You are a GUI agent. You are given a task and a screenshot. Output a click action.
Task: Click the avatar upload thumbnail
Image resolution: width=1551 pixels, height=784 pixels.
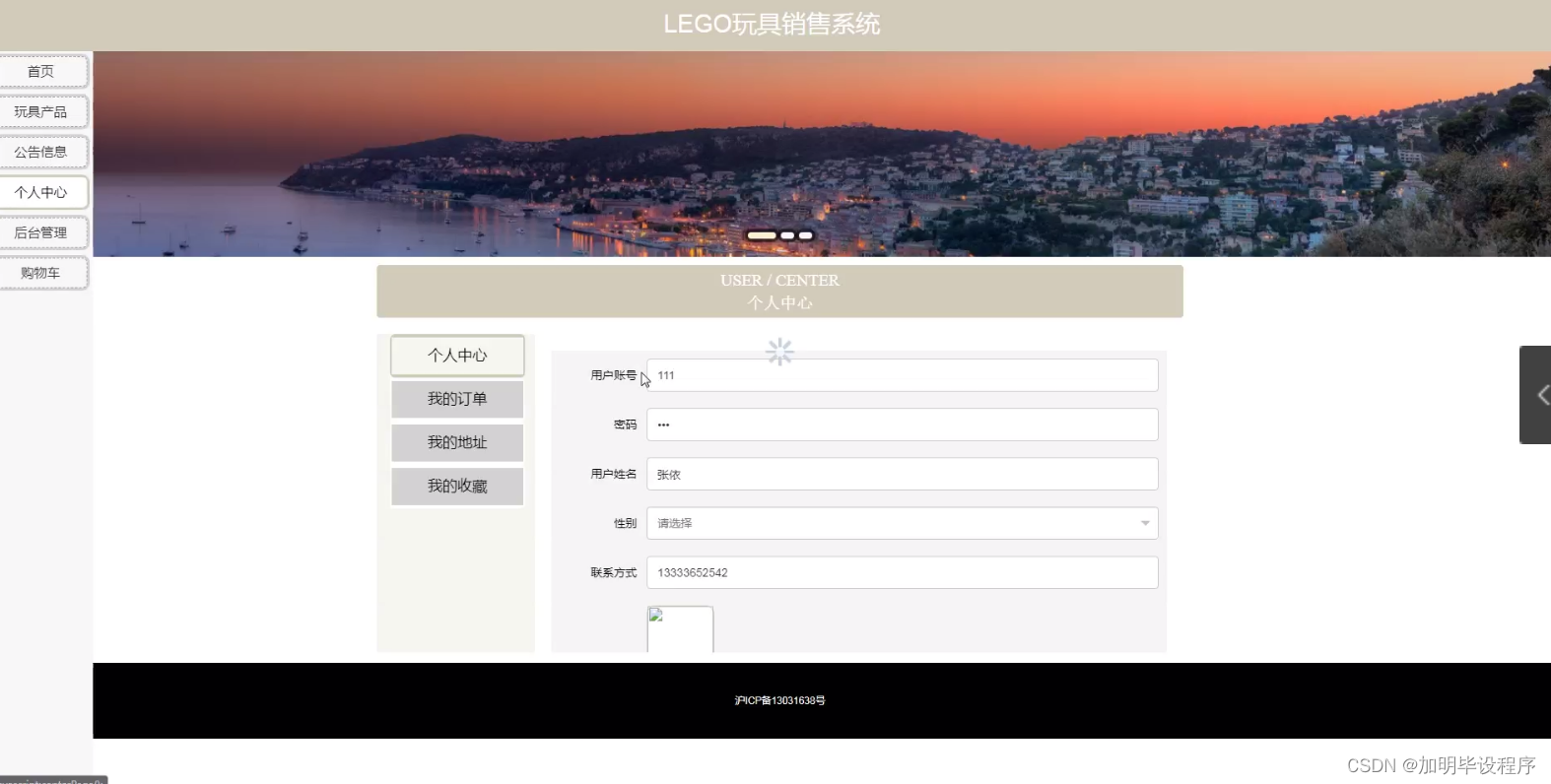pos(680,629)
